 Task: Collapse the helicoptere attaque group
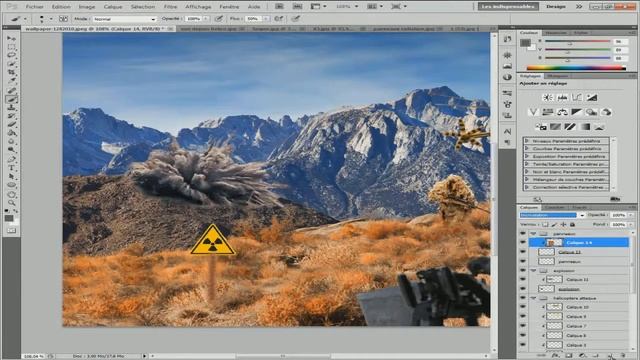533,298
